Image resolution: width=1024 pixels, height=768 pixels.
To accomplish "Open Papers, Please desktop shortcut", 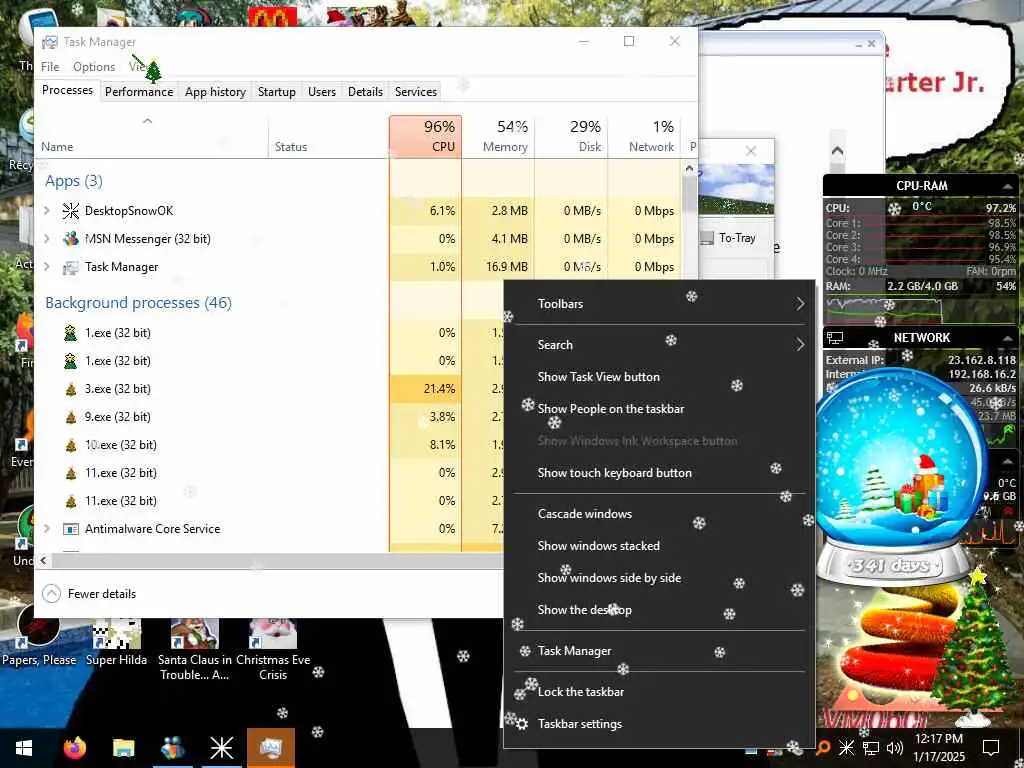I will [x=39, y=636].
